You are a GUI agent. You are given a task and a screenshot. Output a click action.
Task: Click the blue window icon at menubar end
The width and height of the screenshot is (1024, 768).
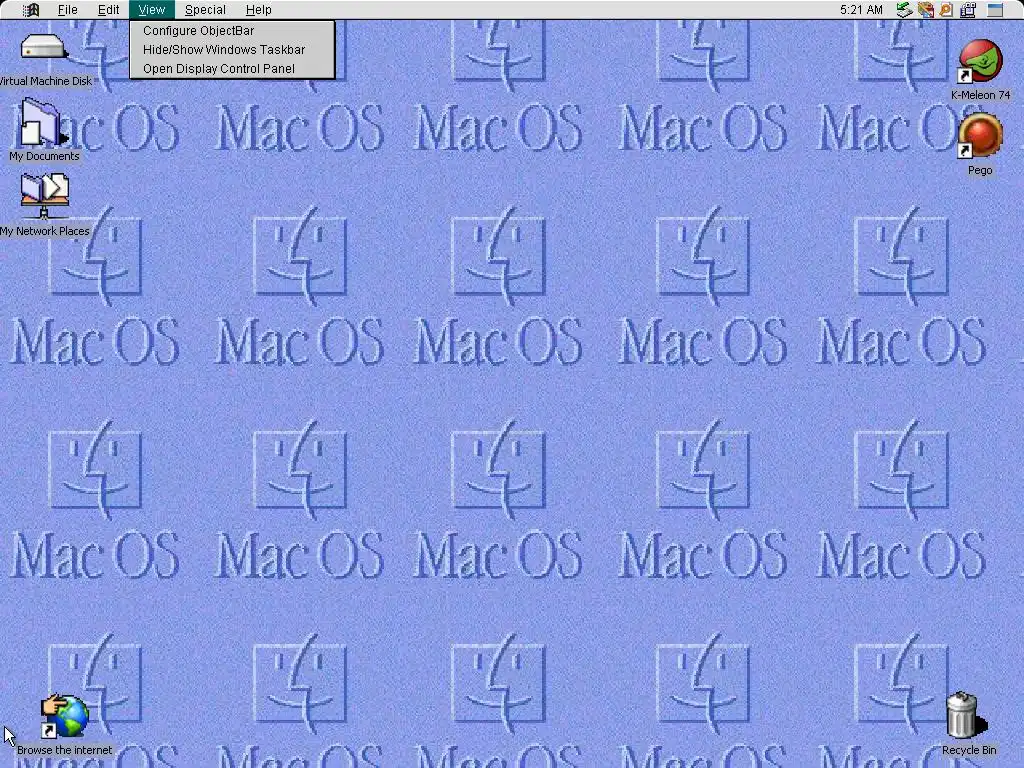[995, 10]
